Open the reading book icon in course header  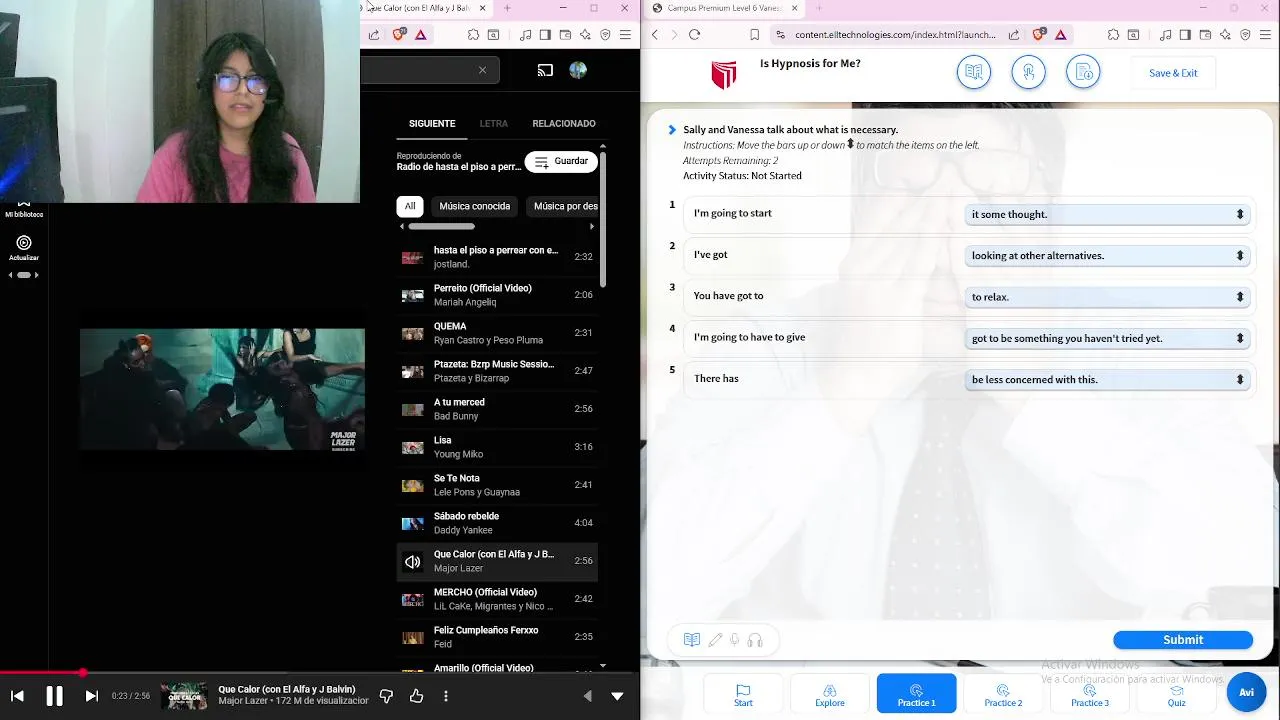tap(973, 72)
